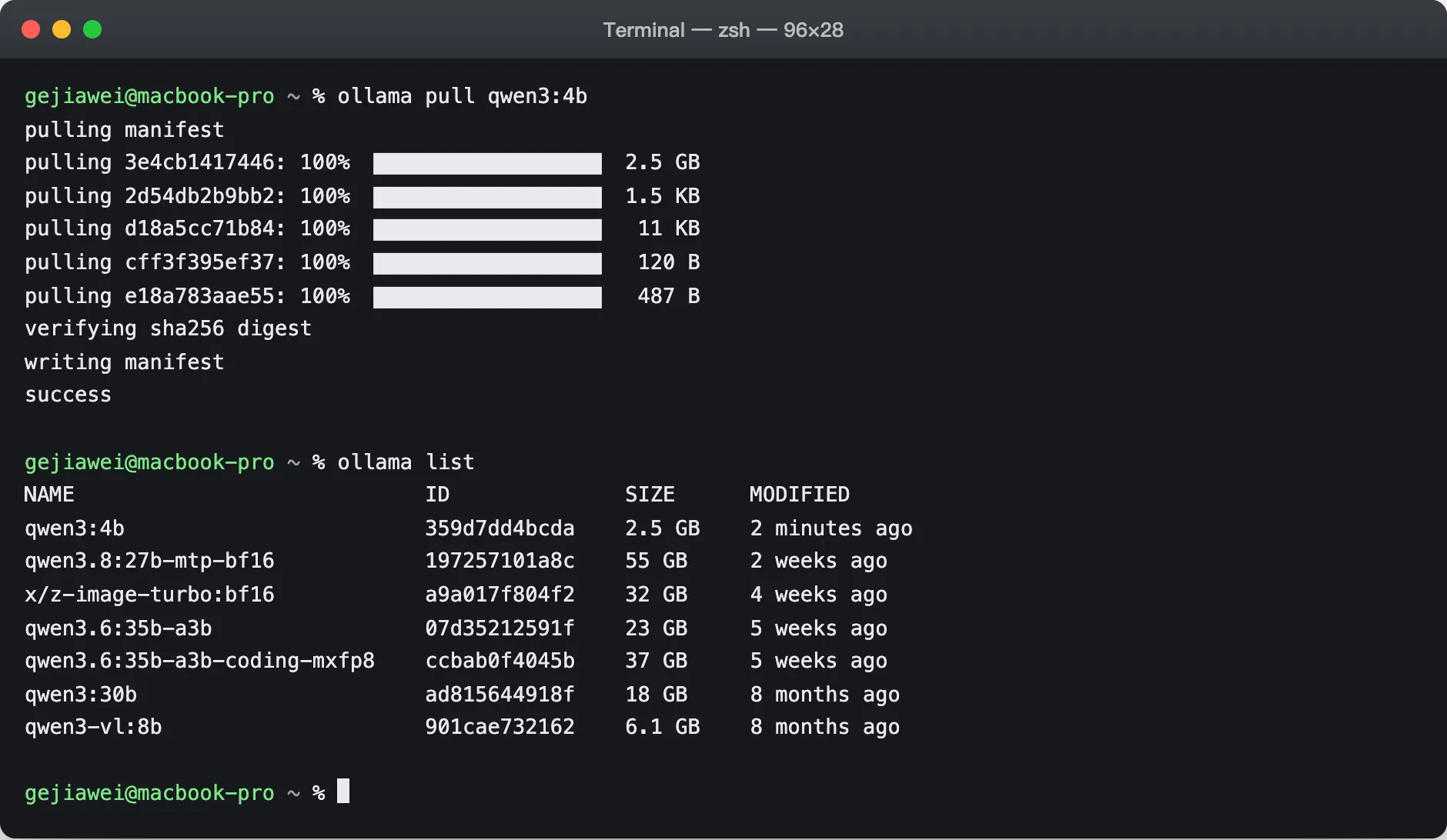Click the 'MODIFIED' column header
The height and width of the screenshot is (840, 1447).
pos(800,495)
